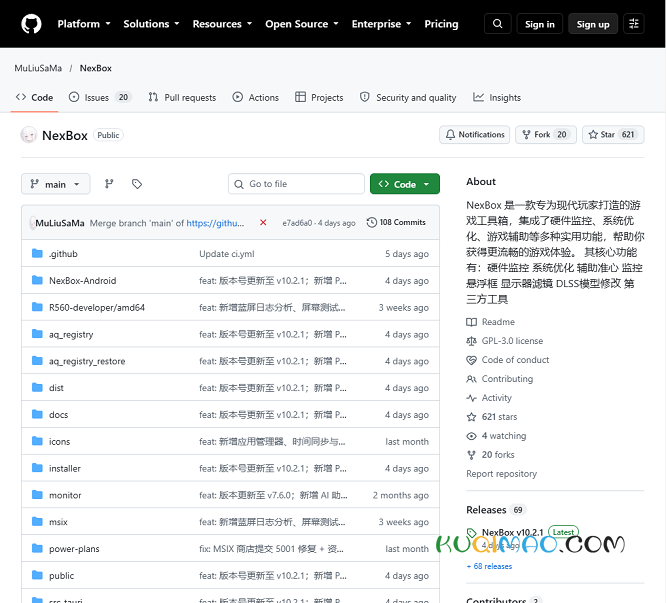Switch to the Pull requests tab
Viewport: 666px width, 603px height.
[x=182, y=97]
